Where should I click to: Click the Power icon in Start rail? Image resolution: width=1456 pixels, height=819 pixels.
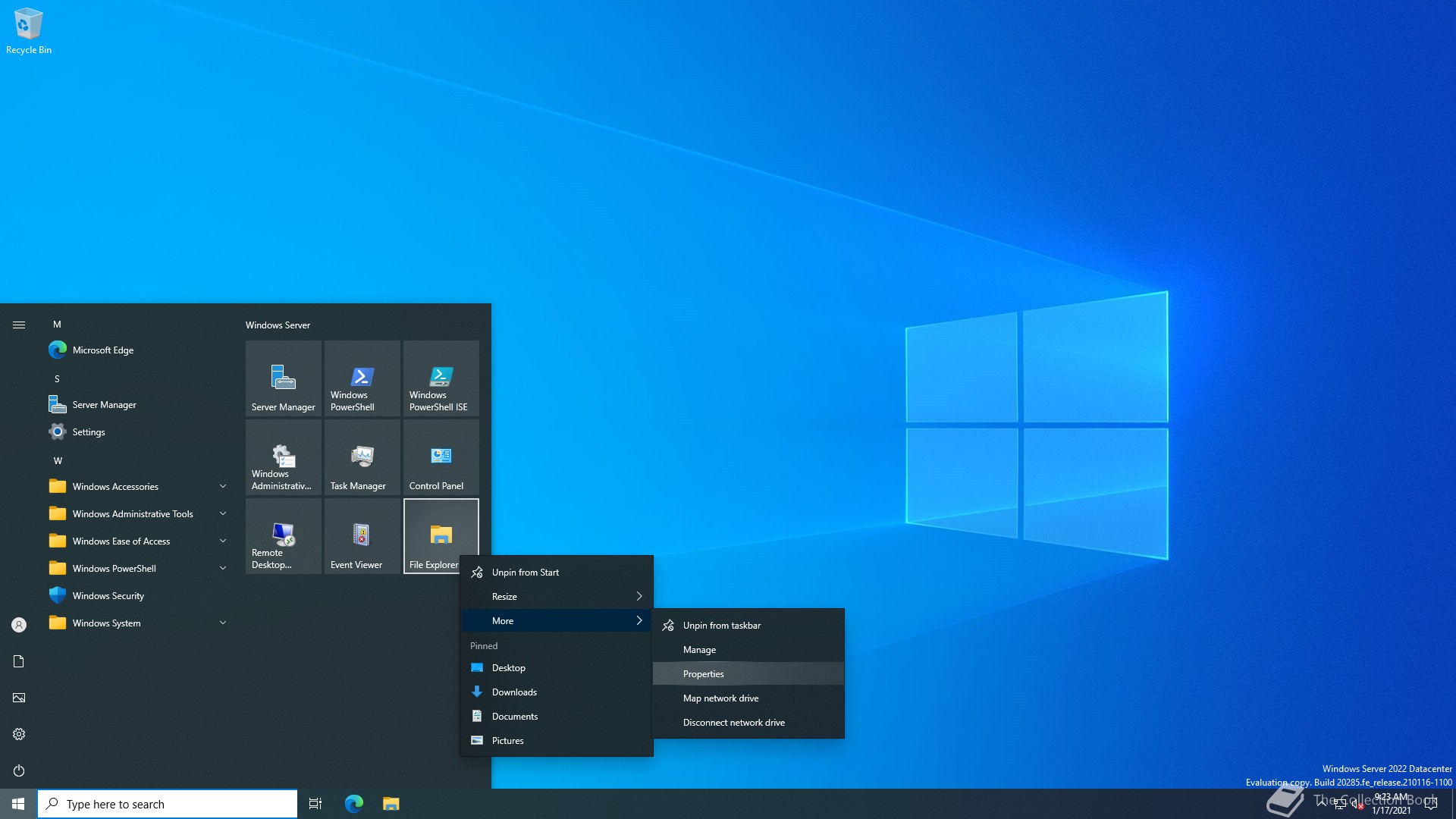[x=19, y=770]
